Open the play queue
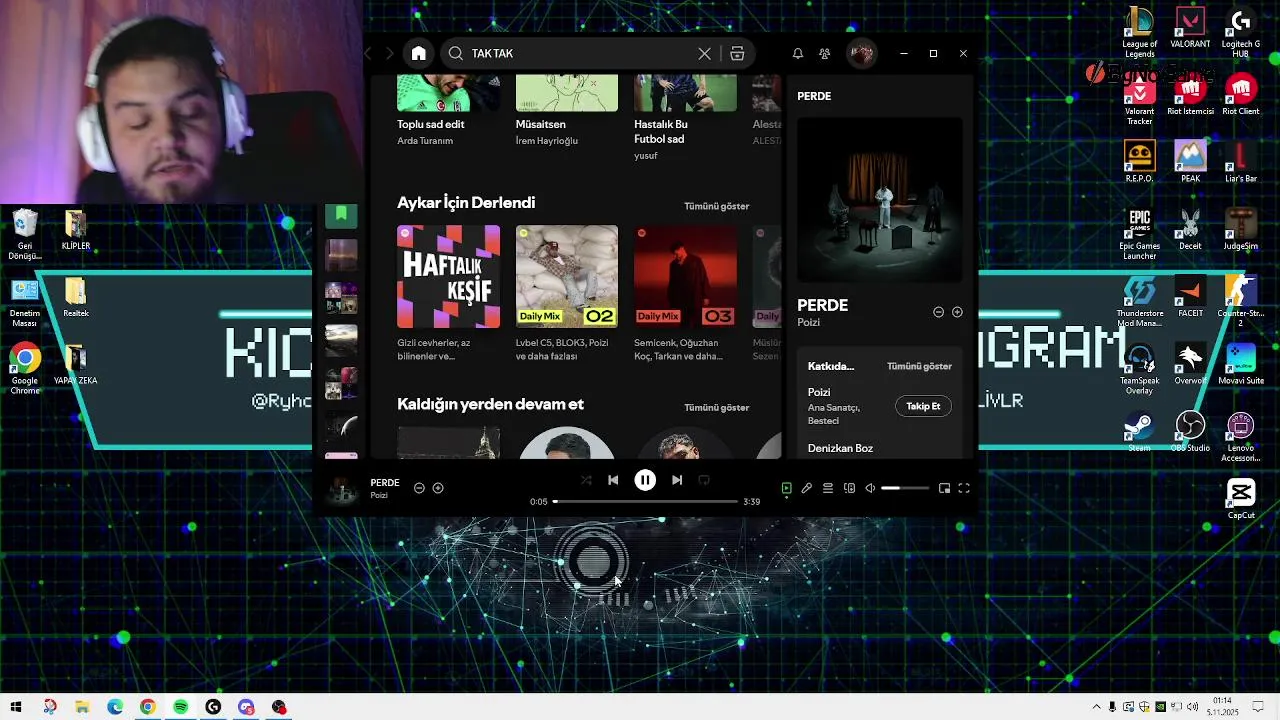This screenshot has height=720, width=1280. pyautogui.click(x=828, y=488)
